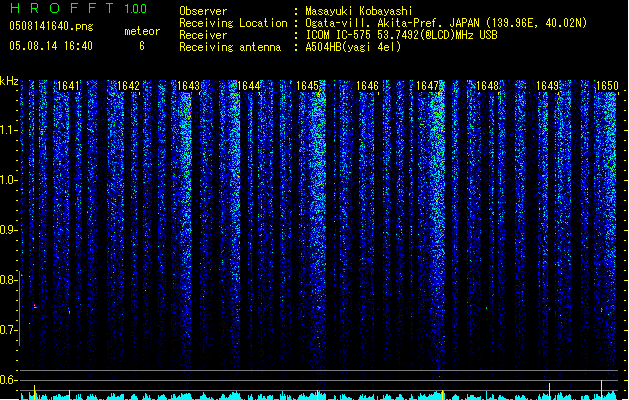This screenshot has width=629, height=400.
Task: Click the antenna value A504HB(yagi 4el)
Action: 353,47
